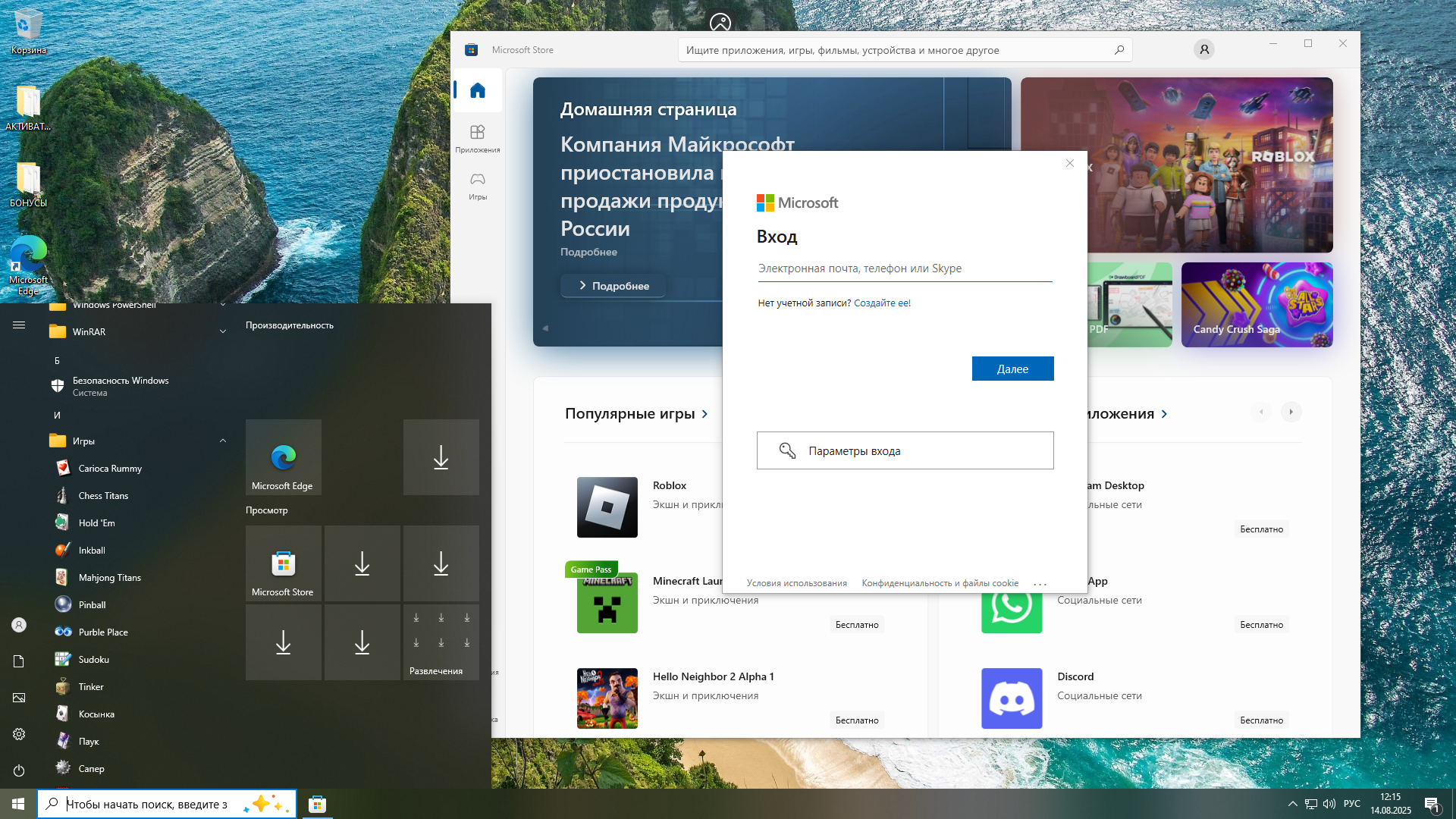1456x819 pixels.
Task: Close the Microsoft sign-in dialog
Action: (1069, 163)
